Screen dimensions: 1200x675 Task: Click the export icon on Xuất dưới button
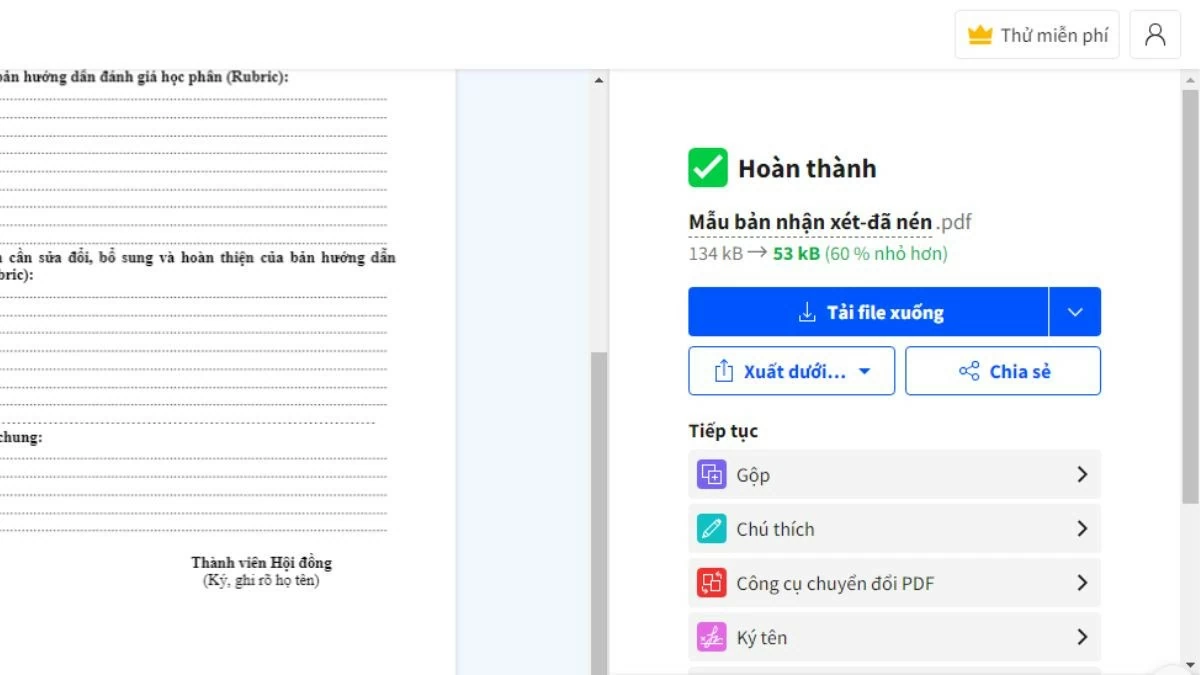pos(723,370)
